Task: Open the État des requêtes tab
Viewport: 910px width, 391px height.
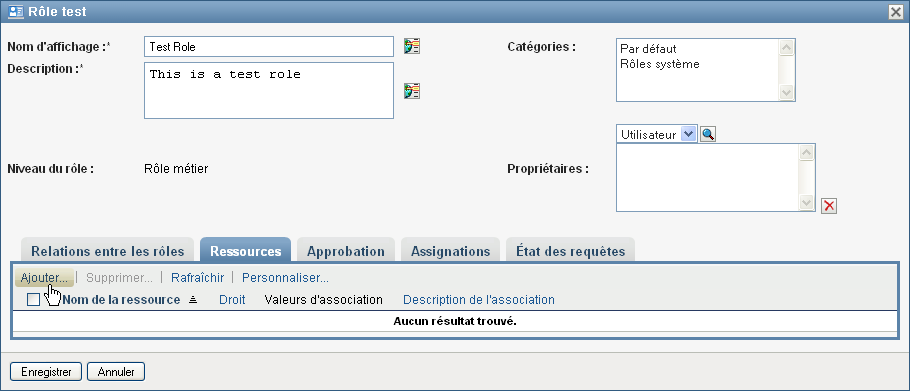Action: point(570,251)
